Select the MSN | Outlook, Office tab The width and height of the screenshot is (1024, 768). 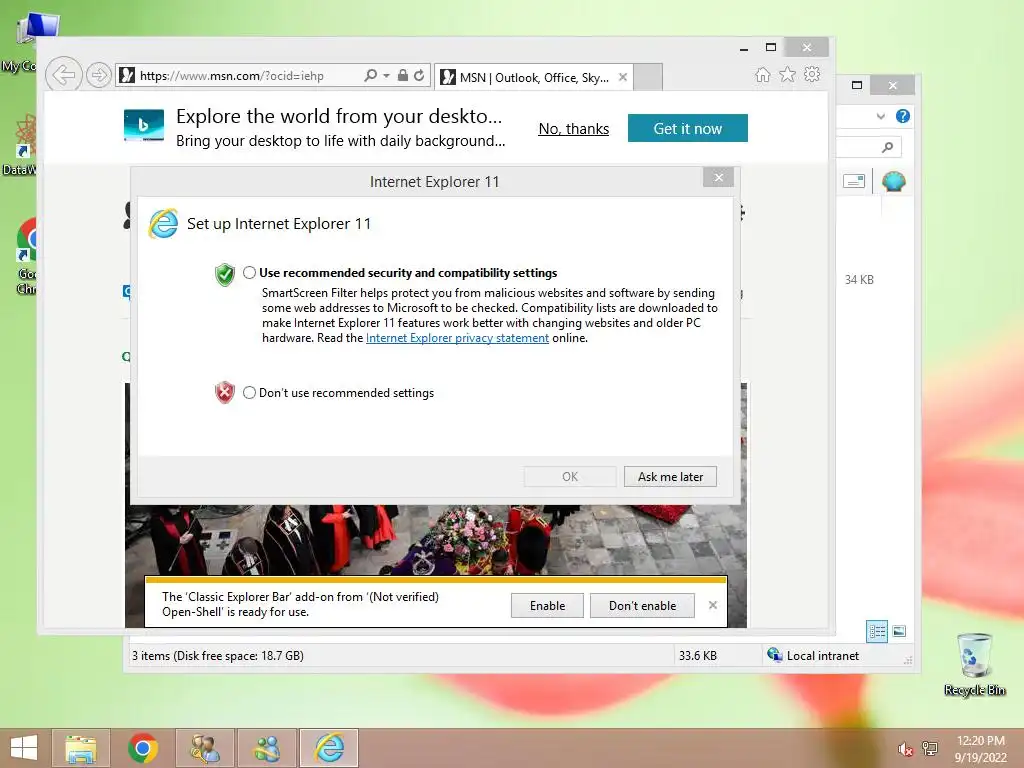click(532, 77)
